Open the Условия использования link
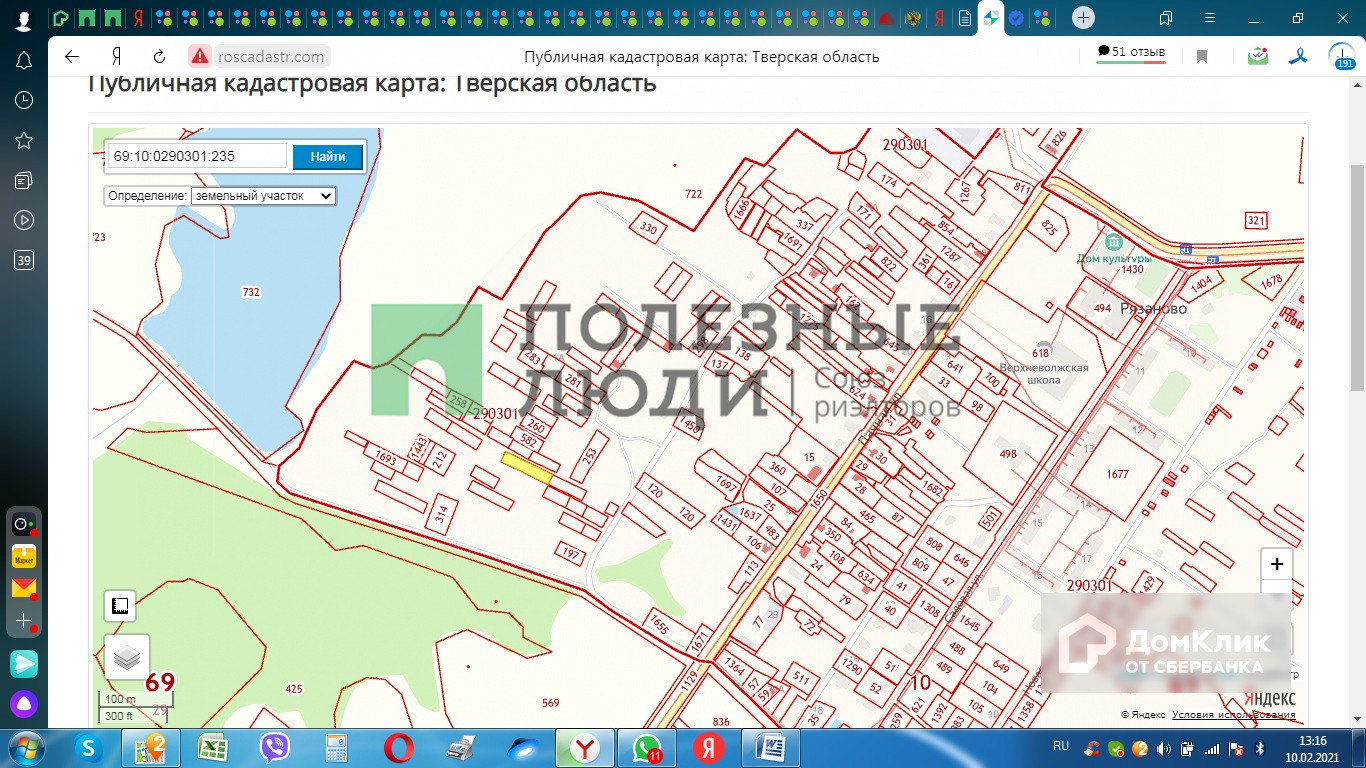The image size is (1366, 768). coord(1233,715)
